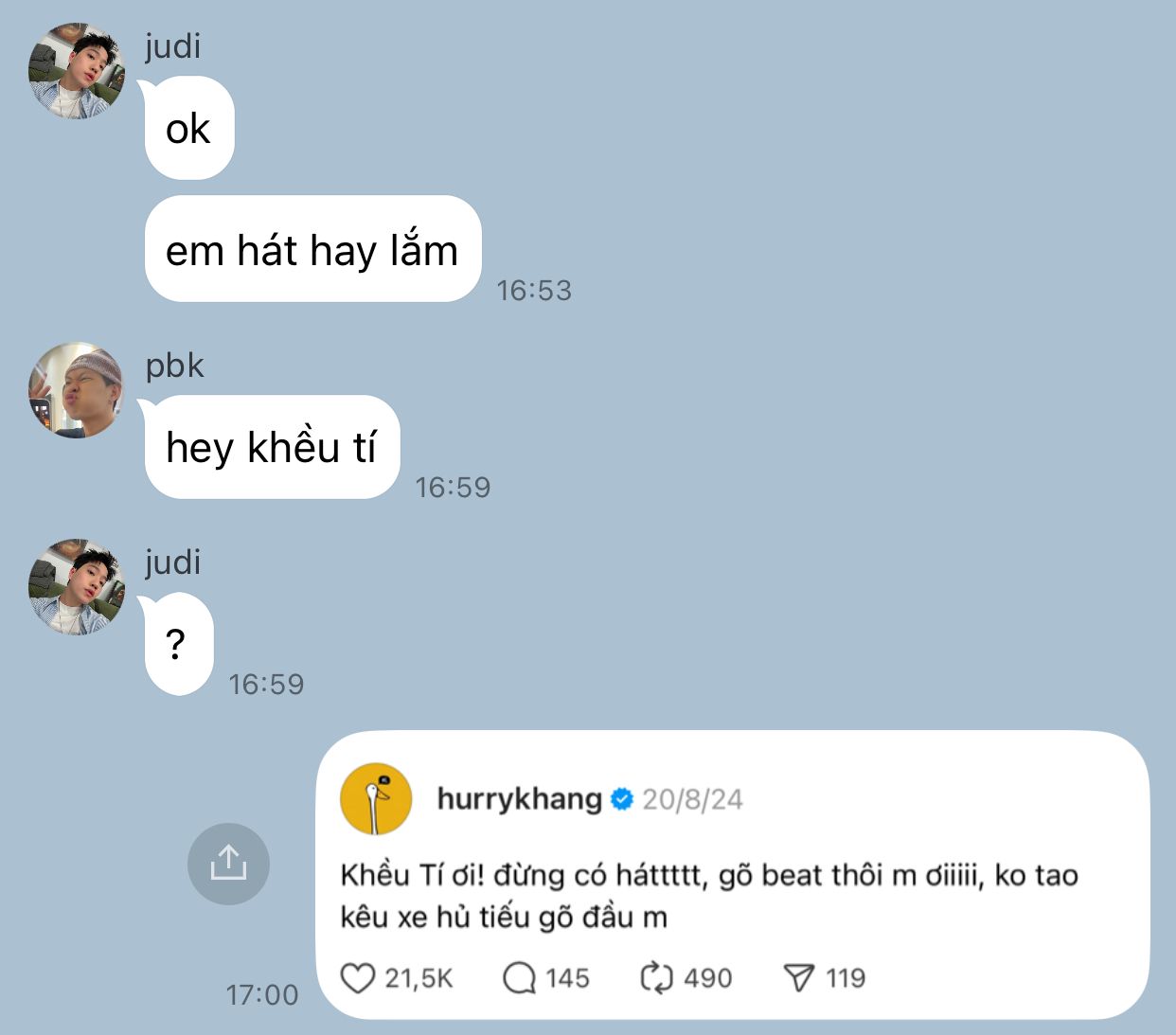Screen dimensions: 1176x1035
Task: Tap the "?" message bubble
Action: [178, 644]
